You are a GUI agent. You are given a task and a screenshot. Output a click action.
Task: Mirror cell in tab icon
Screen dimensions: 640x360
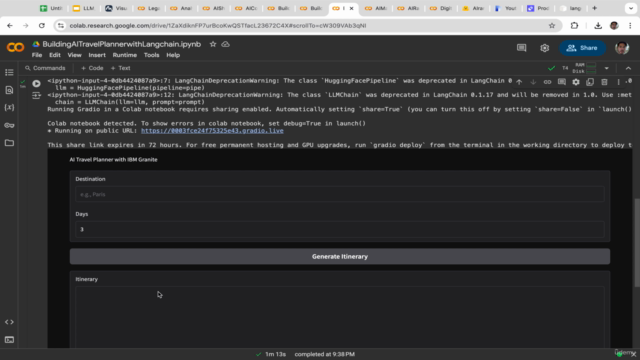(590, 82)
